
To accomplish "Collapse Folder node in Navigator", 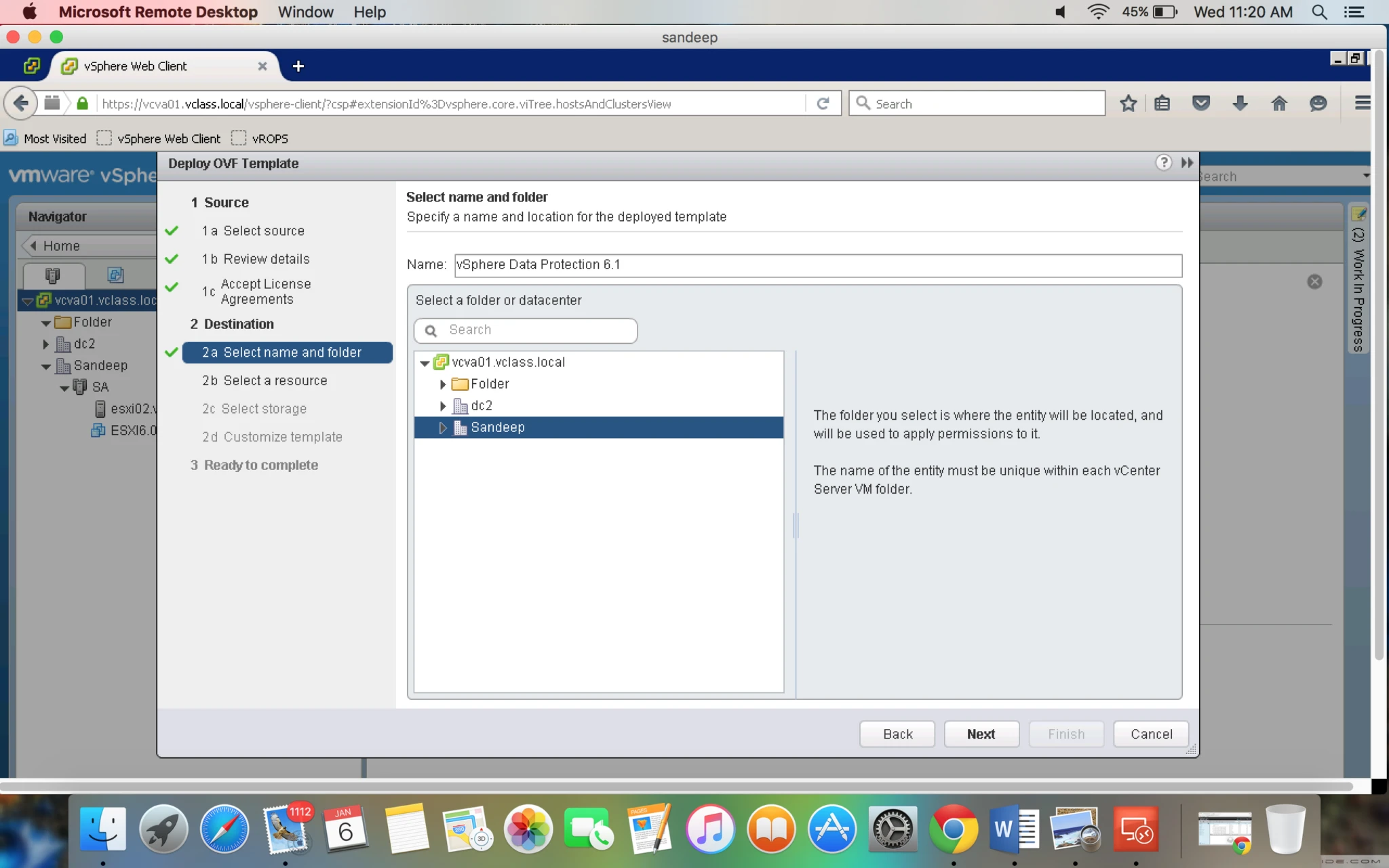I will (46, 323).
